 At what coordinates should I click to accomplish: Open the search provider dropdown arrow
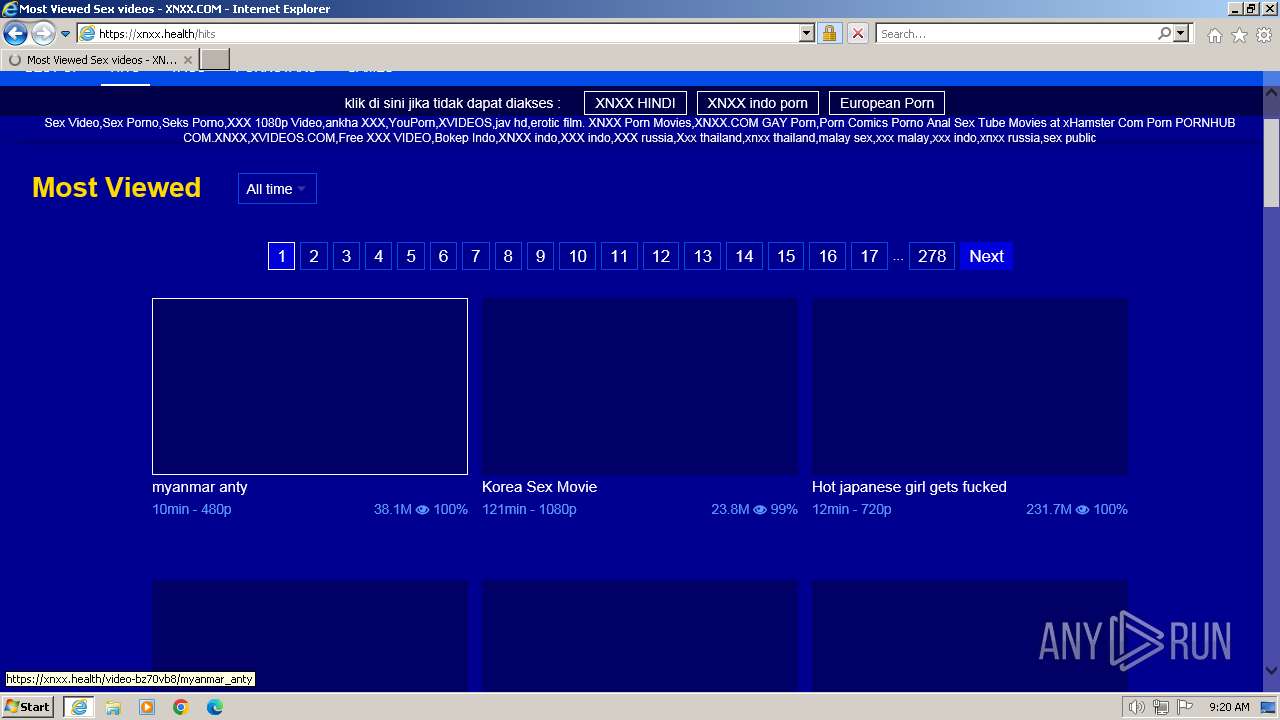[x=1181, y=34]
